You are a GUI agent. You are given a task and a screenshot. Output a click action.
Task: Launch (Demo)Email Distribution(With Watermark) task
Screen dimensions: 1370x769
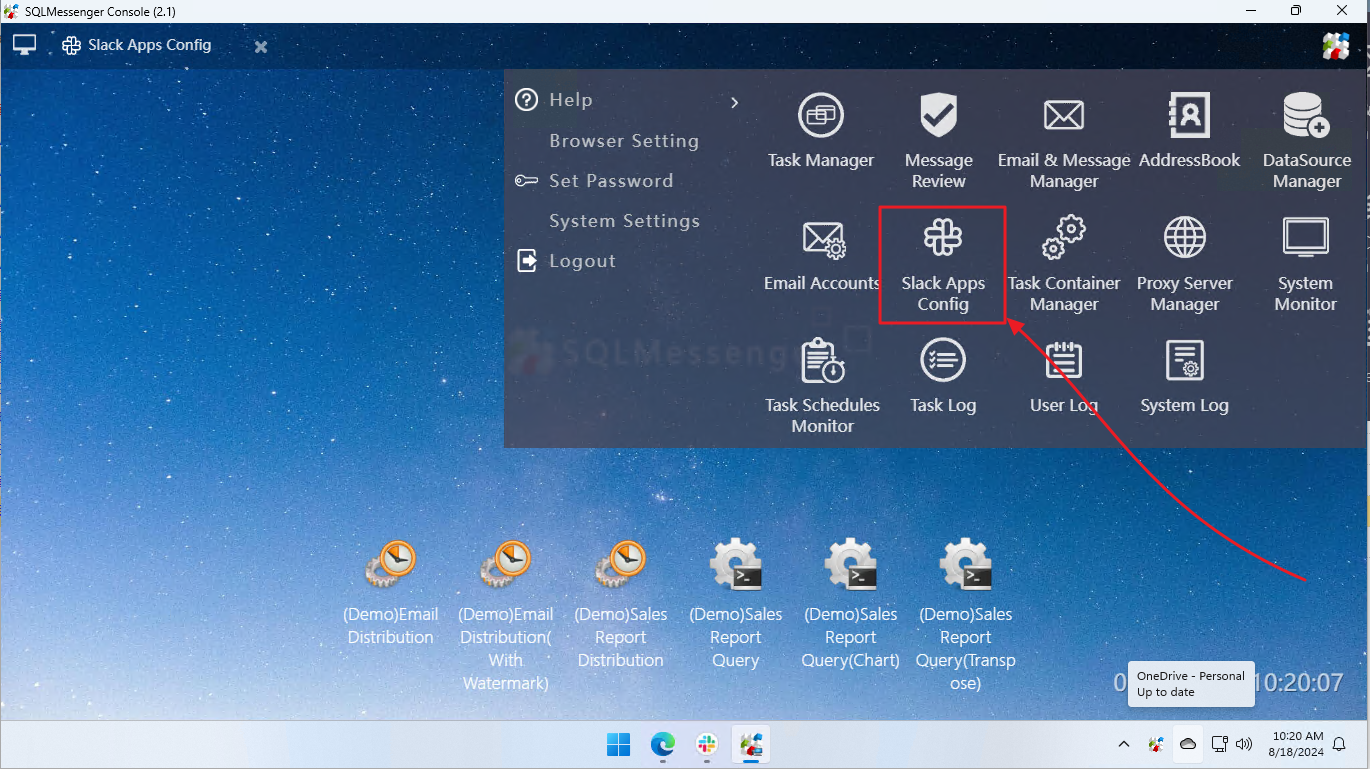pos(506,617)
